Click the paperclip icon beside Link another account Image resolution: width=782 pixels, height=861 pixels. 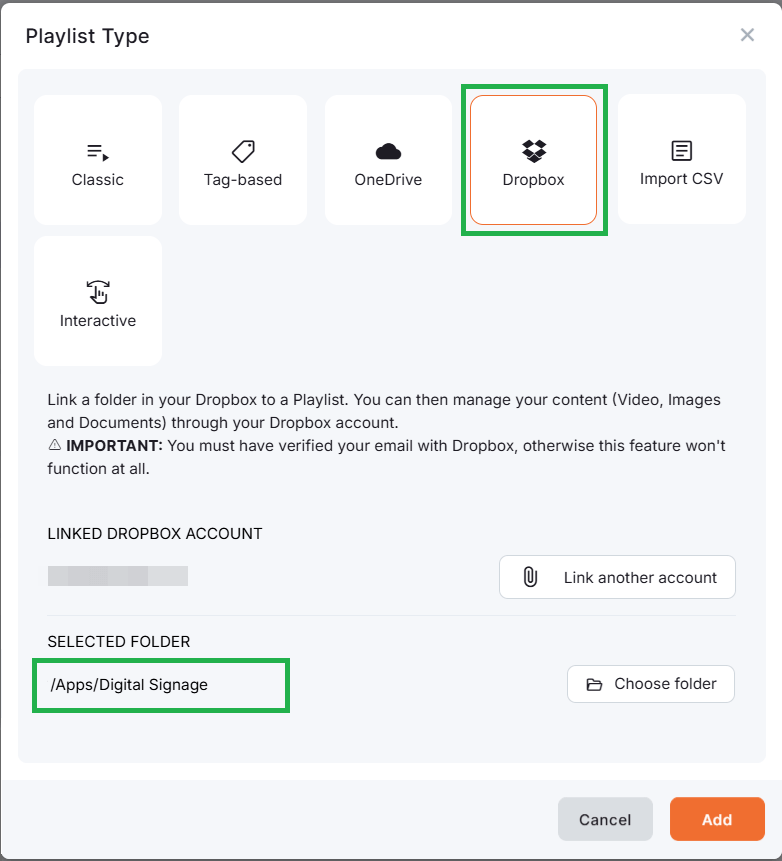tap(530, 577)
